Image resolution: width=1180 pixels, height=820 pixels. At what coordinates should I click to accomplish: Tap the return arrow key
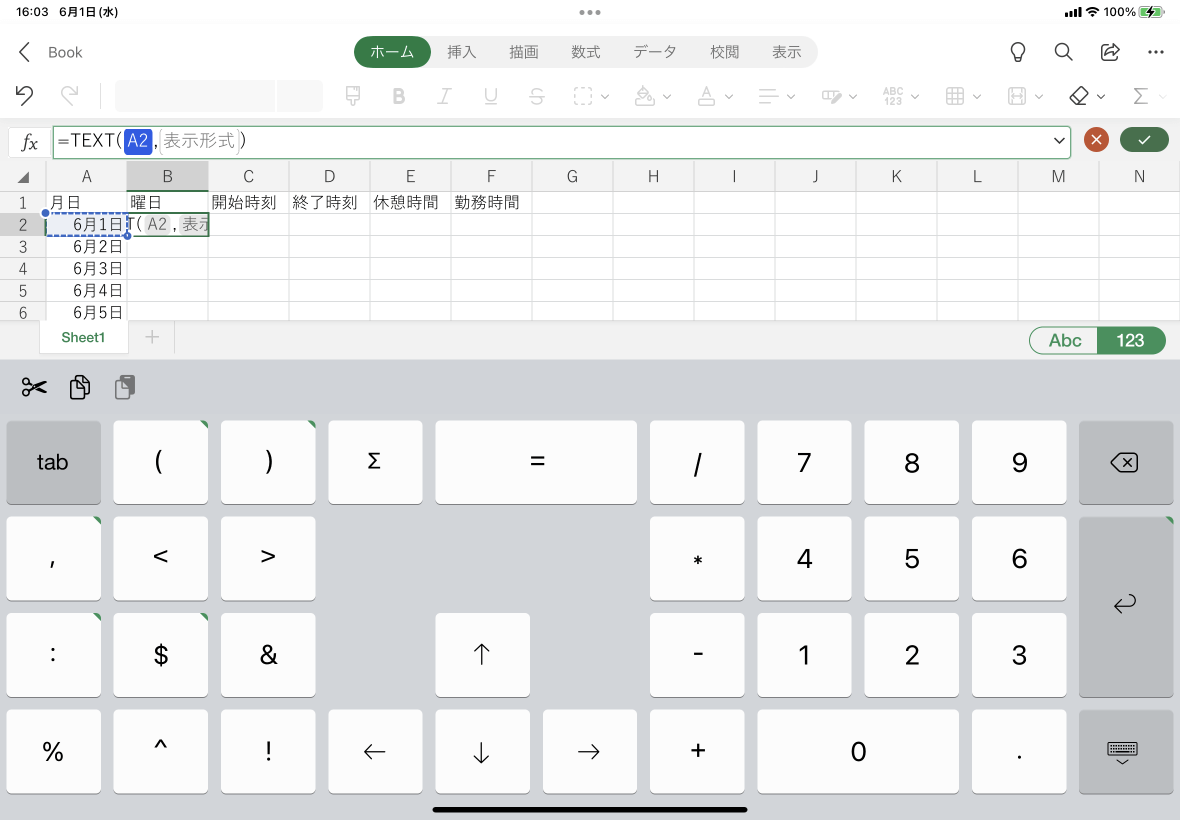coord(1125,606)
